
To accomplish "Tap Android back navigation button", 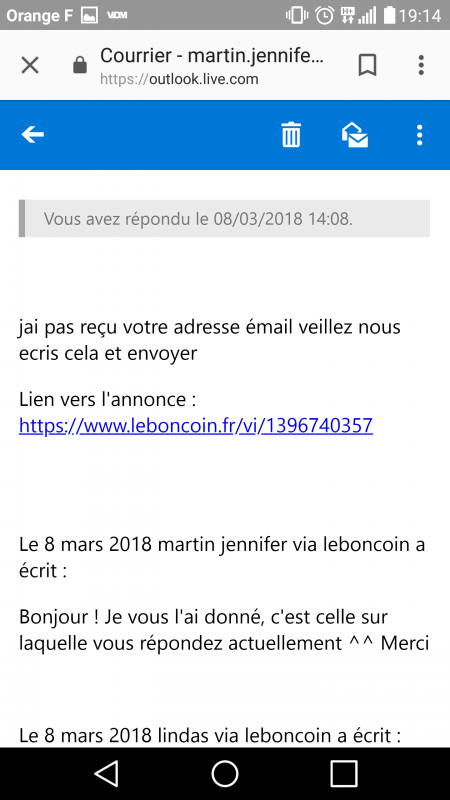I will point(107,773).
